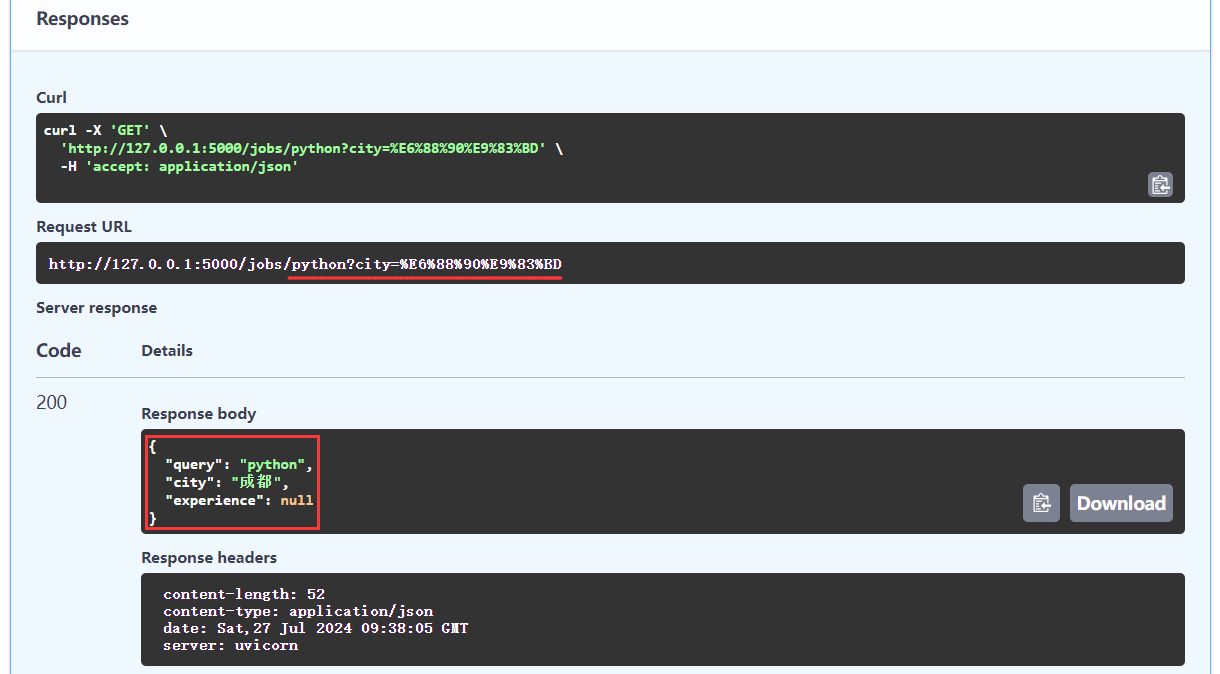This screenshot has height=674, width=1220.
Task: Click the Code column header
Action: pyautogui.click(x=59, y=350)
